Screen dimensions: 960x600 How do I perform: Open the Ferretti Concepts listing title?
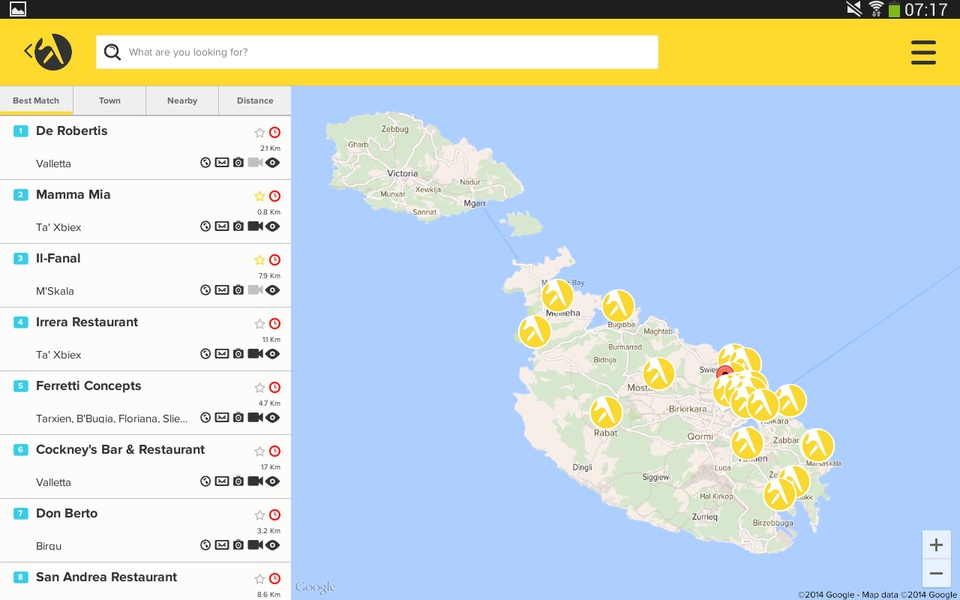[88, 385]
